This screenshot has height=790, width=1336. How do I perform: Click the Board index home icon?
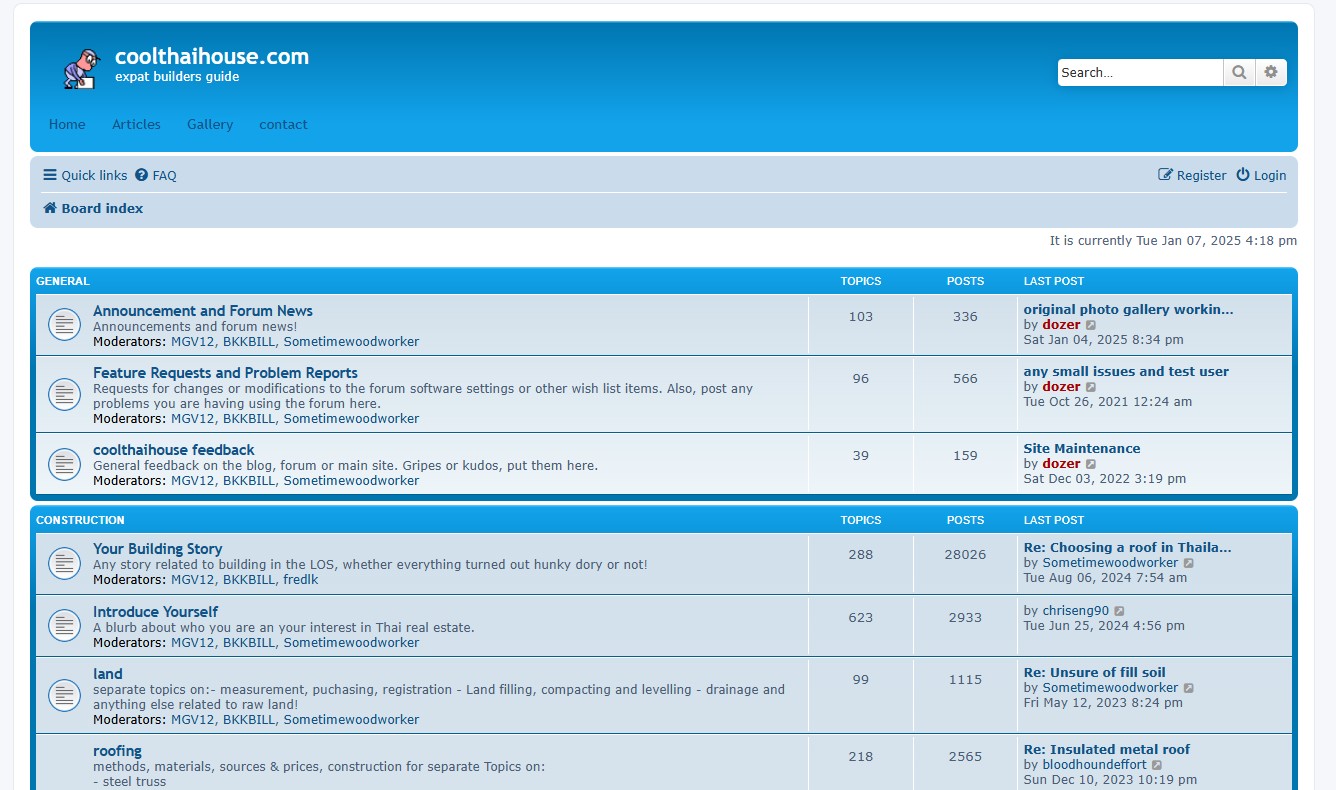[50, 208]
